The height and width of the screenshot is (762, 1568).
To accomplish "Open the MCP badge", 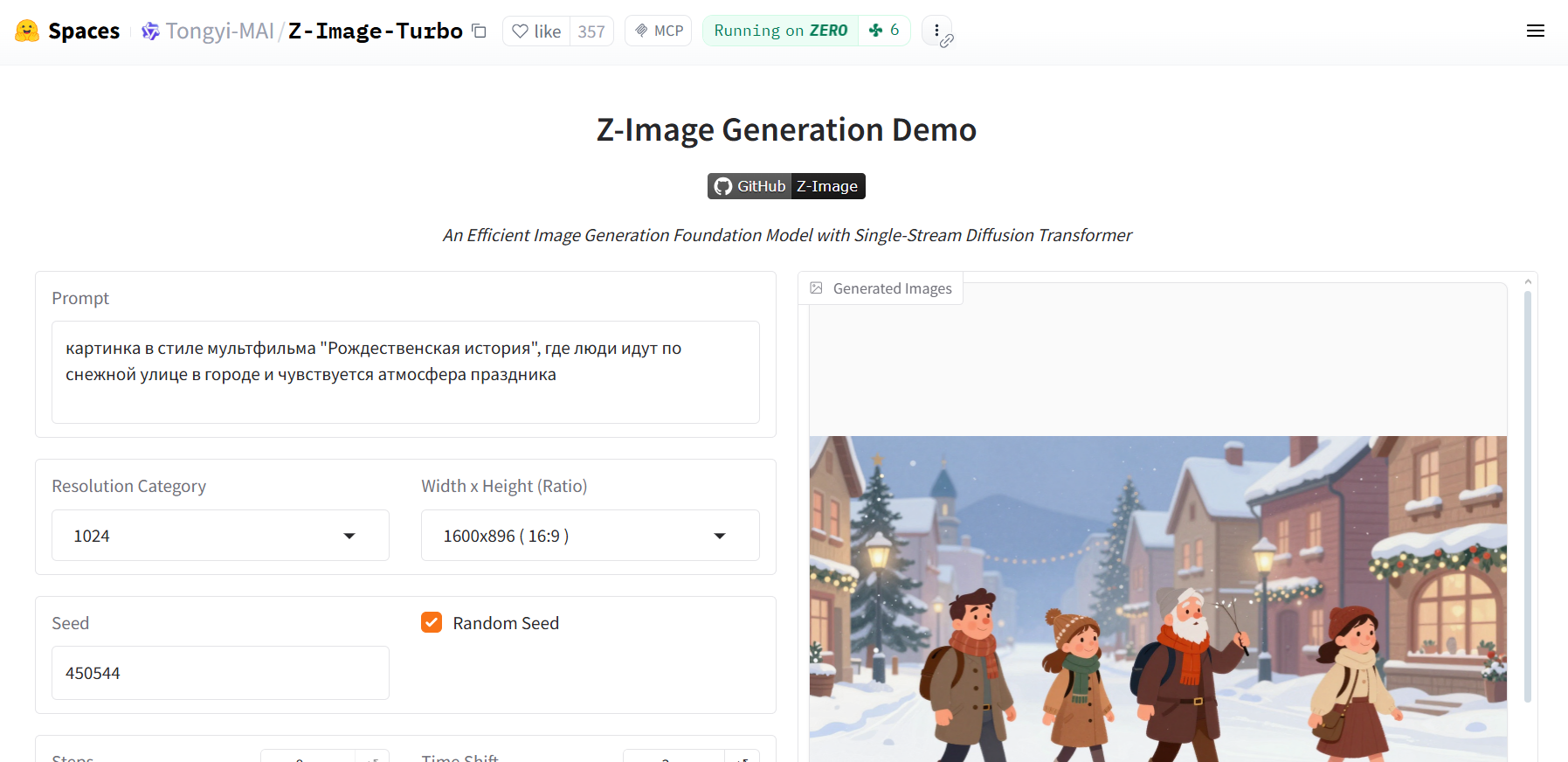I will tap(658, 31).
